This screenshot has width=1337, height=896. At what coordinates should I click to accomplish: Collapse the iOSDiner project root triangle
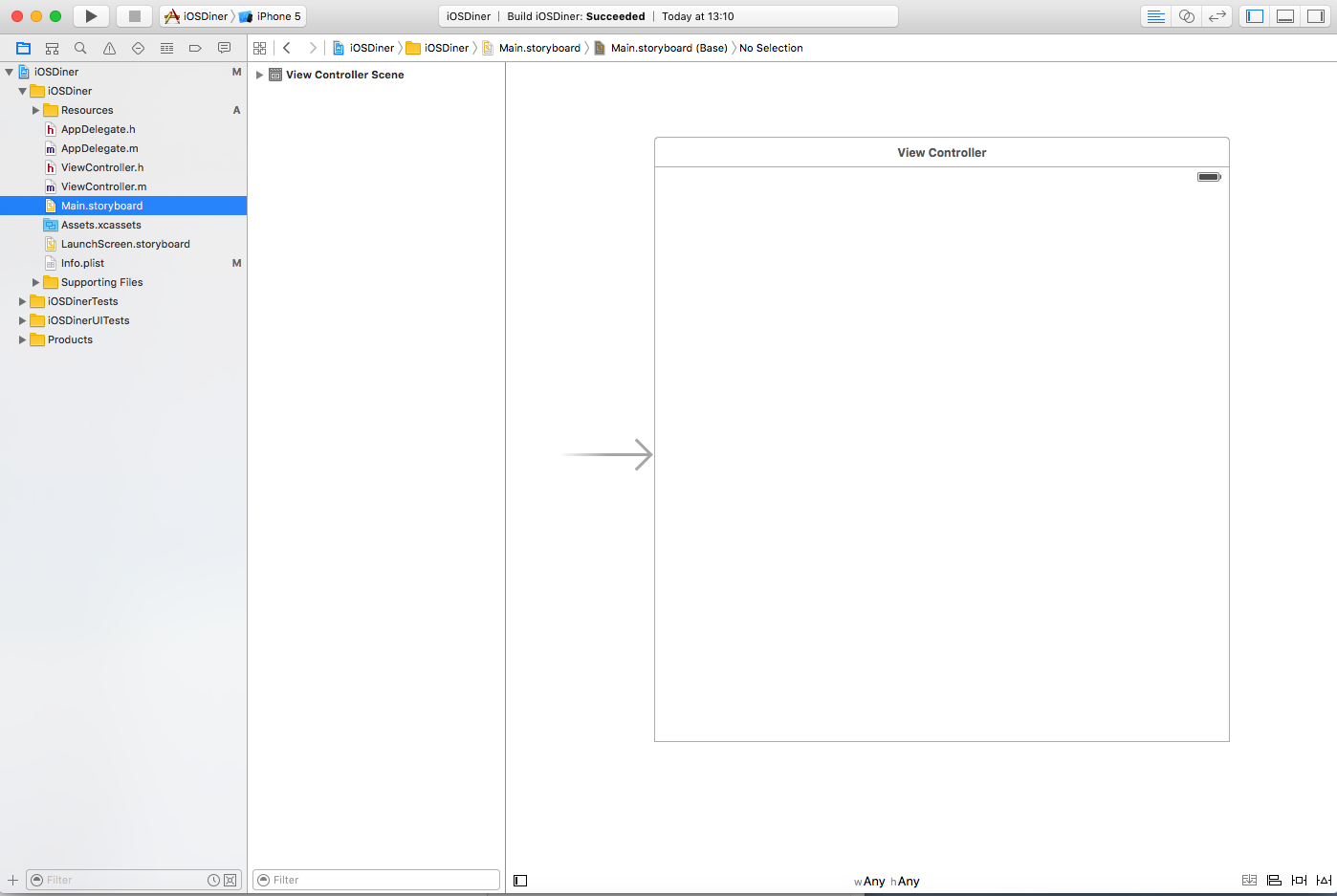click(x=9, y=72)
